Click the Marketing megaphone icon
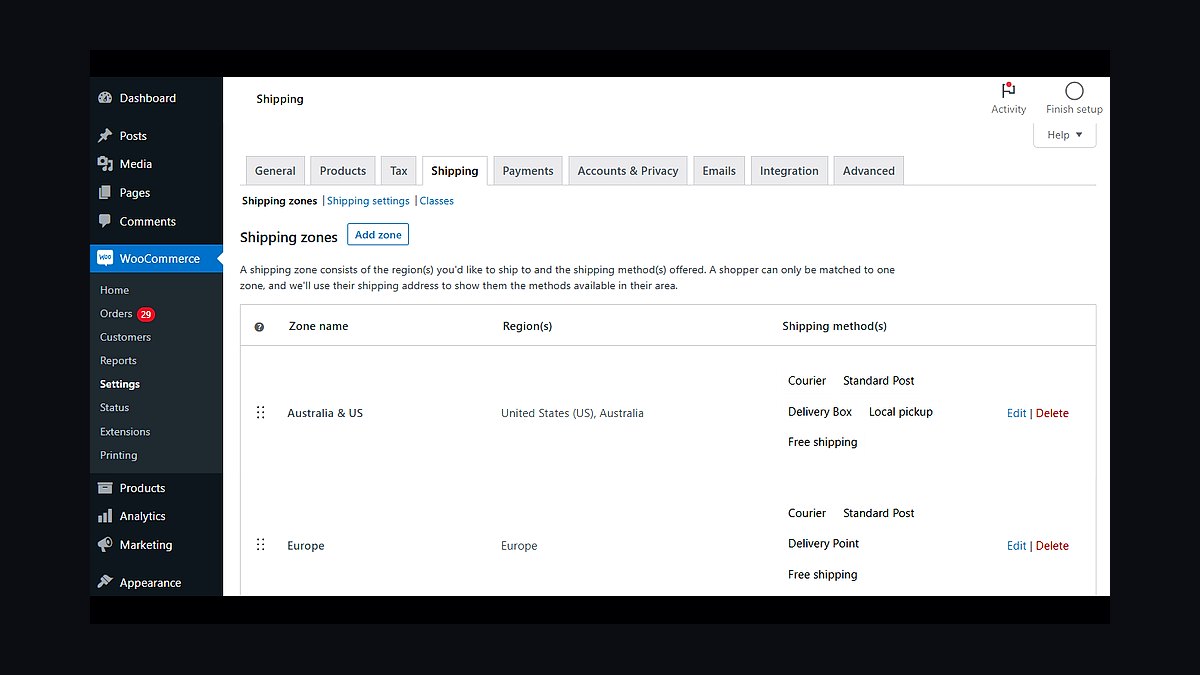Image resolution: width=1200 pixels, height=675 pixels. [x=105, y=545]
